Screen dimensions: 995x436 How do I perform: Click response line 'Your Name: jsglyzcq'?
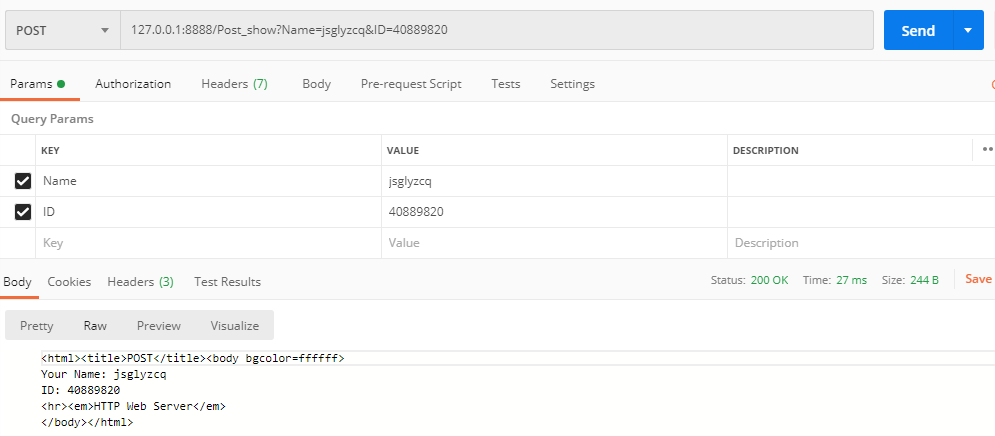tap(103, 374)
